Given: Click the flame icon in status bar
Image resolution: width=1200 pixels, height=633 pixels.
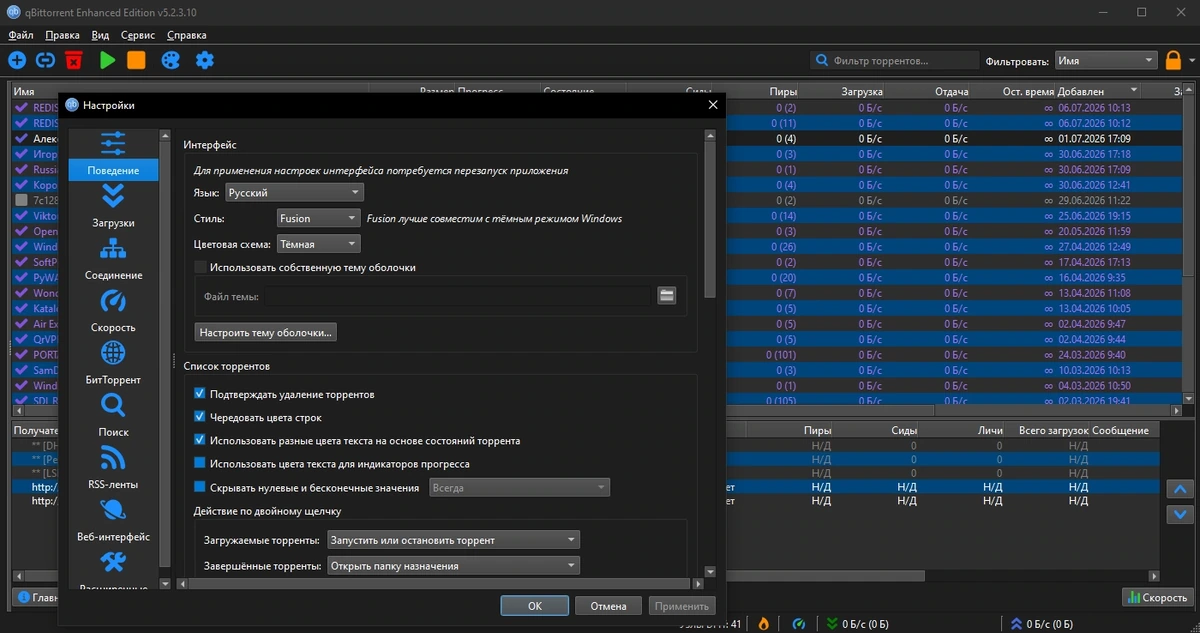Looking at the screenshot, I should [x=764, y=623].
